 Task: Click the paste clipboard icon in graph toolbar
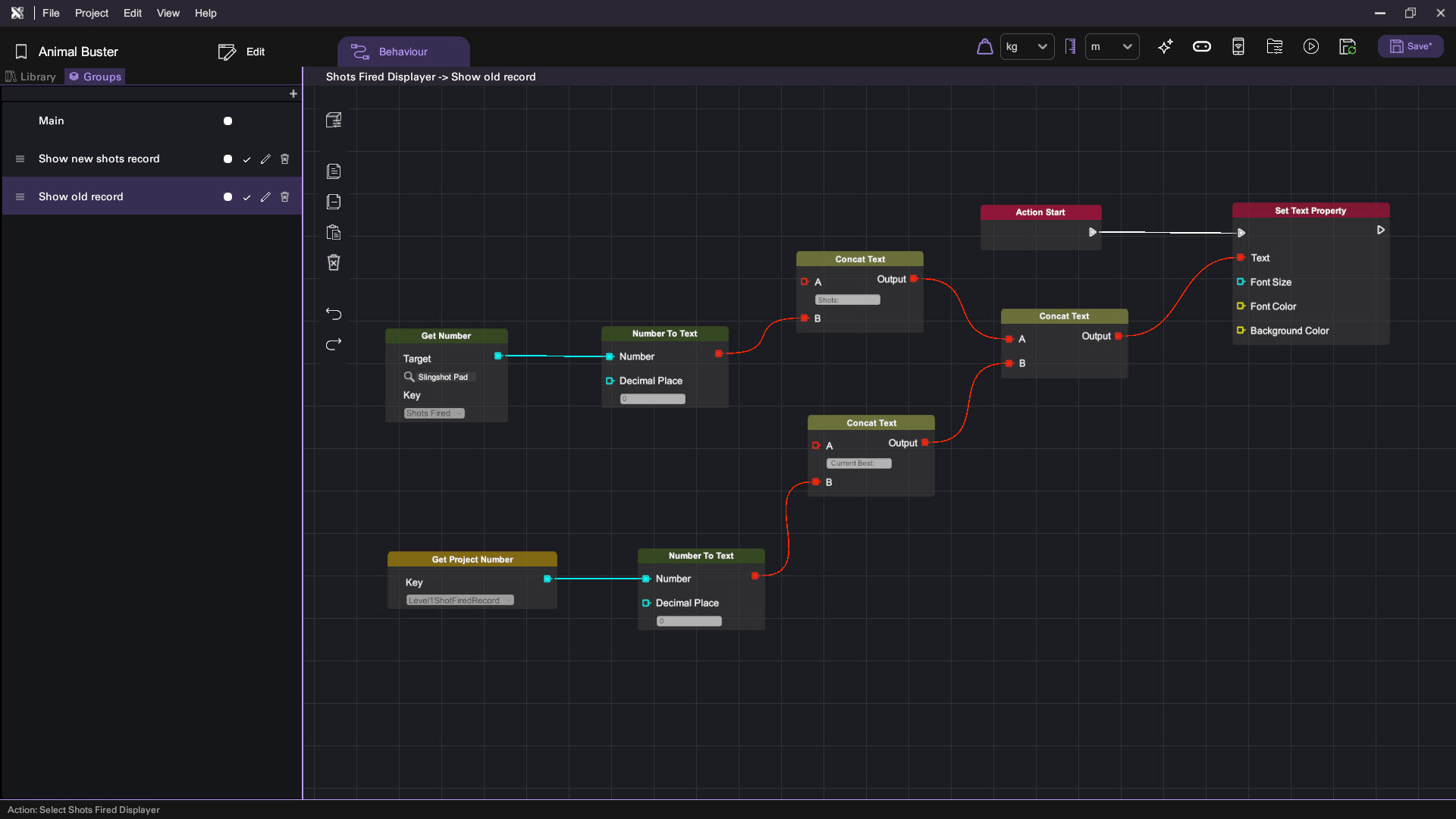tap(334, 232)
